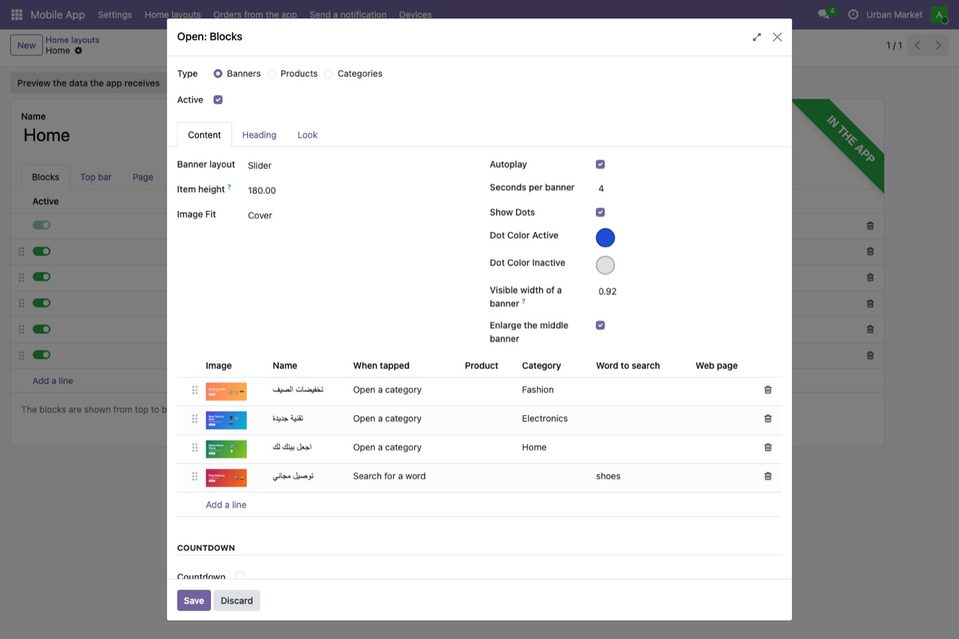Open the user avatar menu

tap(939, 15)
